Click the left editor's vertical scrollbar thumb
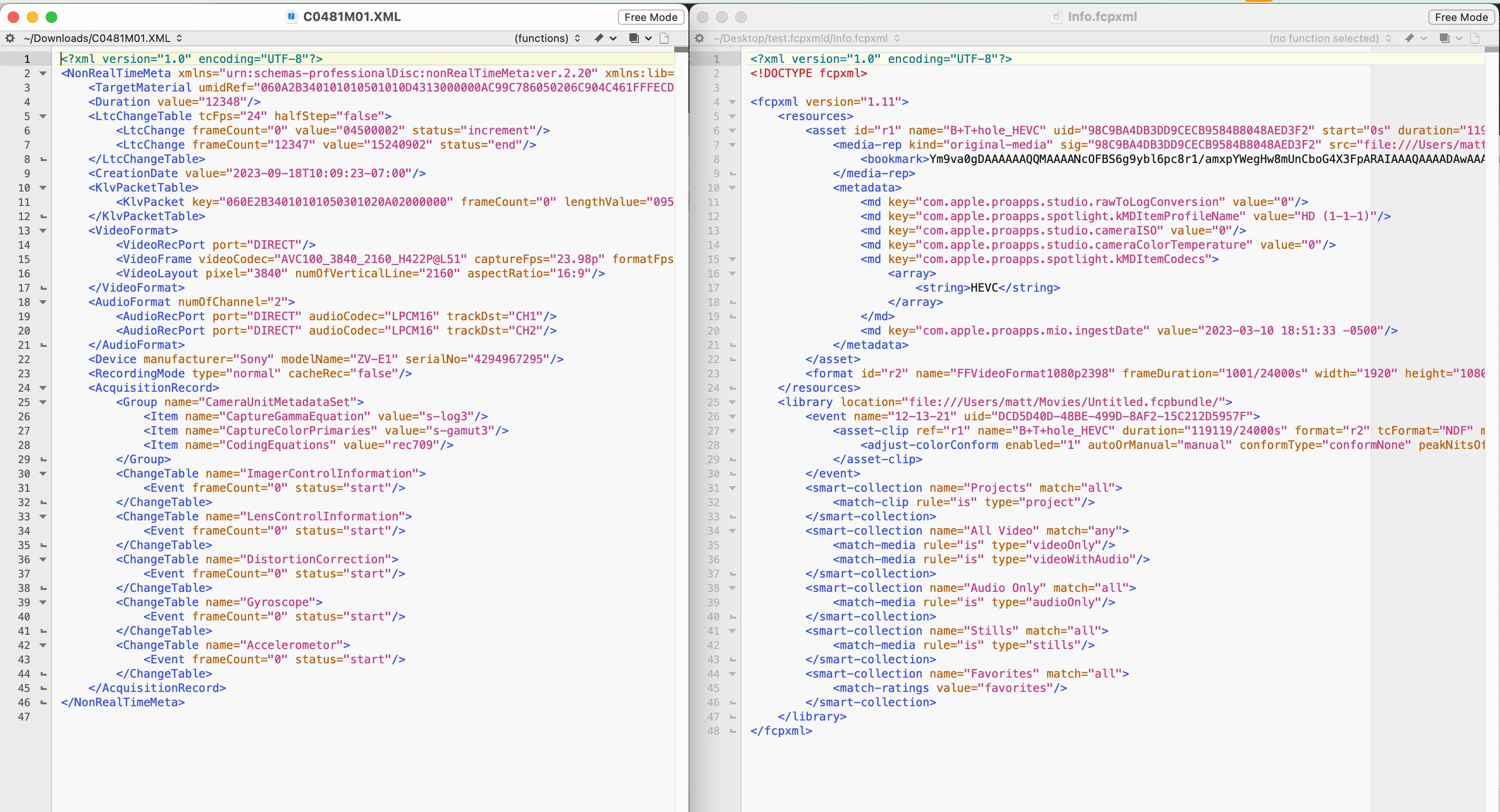 point(681,51)
